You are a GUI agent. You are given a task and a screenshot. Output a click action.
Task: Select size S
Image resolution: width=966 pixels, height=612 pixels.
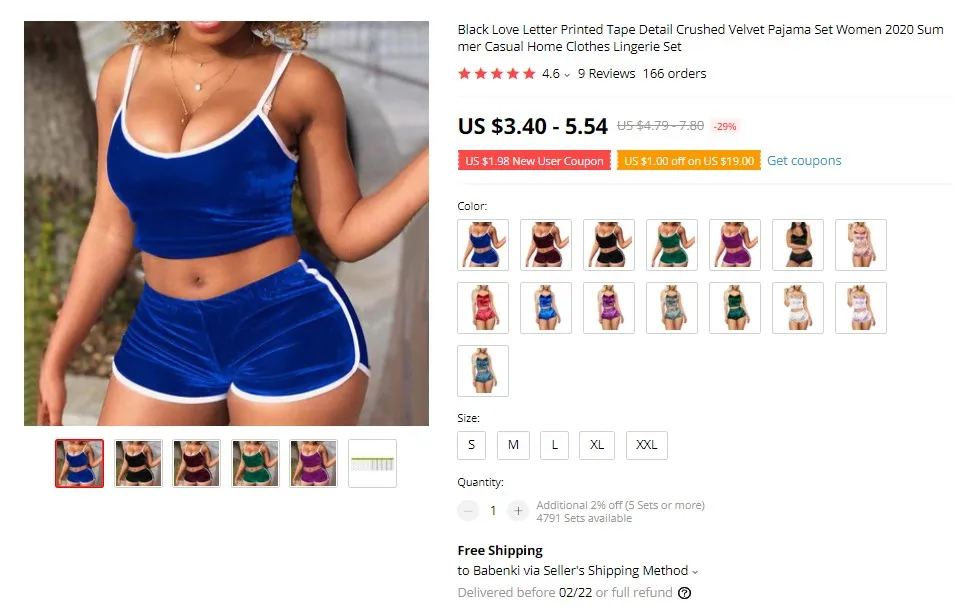471,445
